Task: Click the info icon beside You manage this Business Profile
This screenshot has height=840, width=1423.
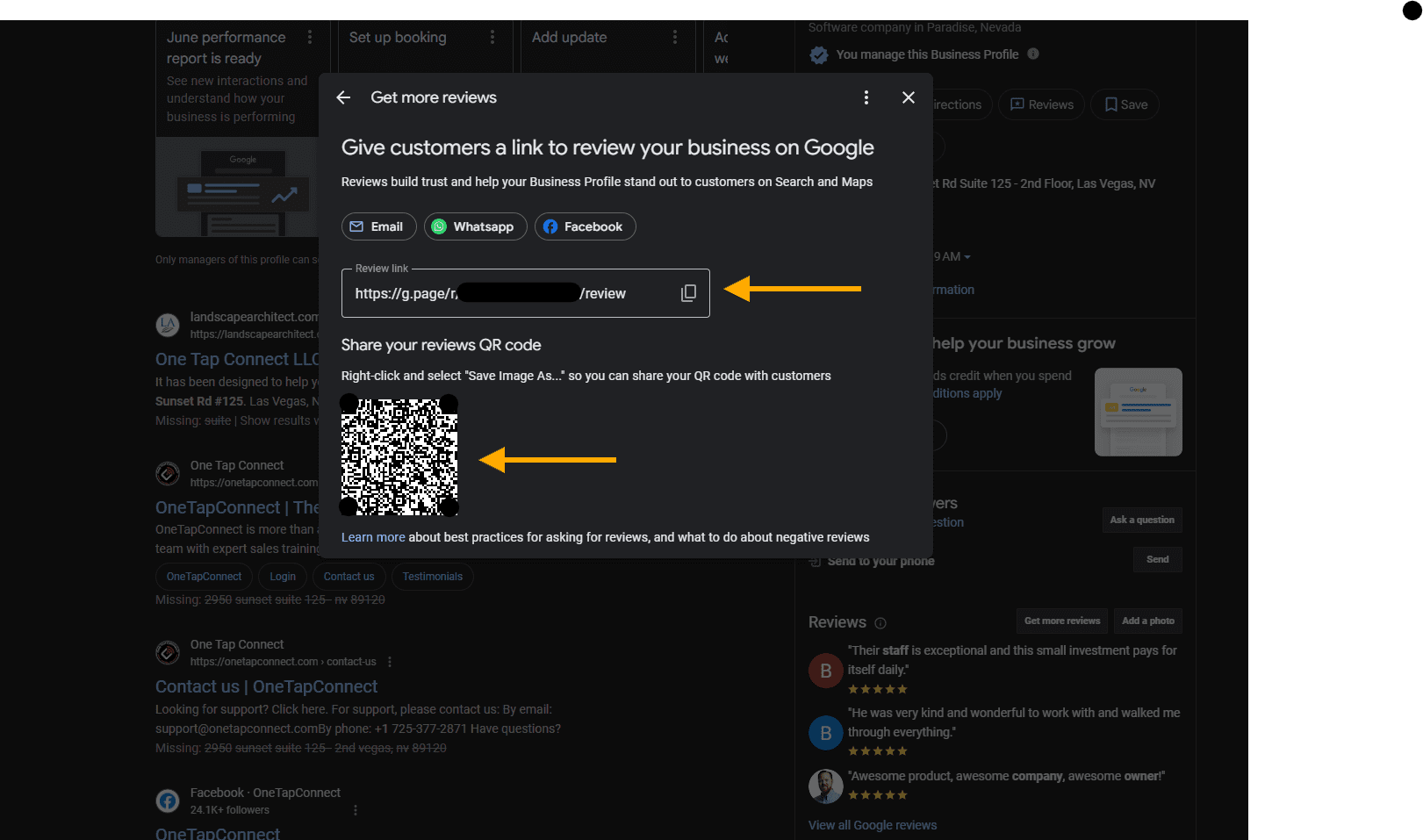Action: point(1033,54)
